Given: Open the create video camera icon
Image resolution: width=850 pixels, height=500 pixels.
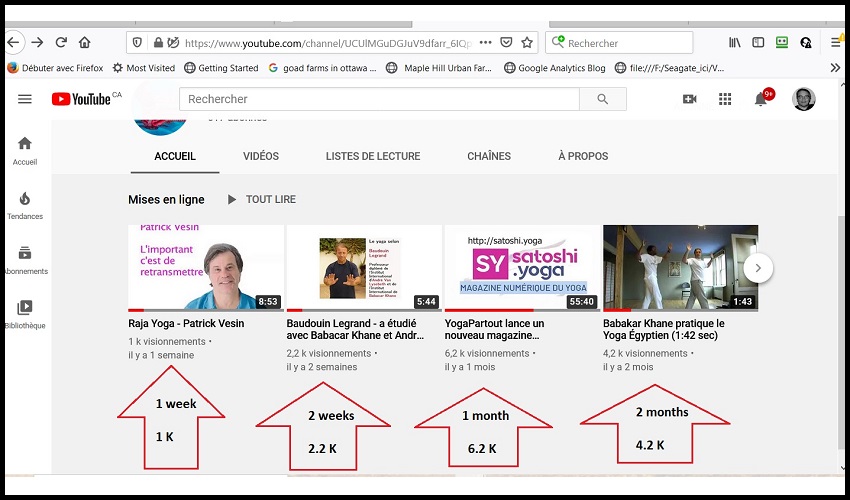Looking at the screenshot, I should tap(689, 99).
